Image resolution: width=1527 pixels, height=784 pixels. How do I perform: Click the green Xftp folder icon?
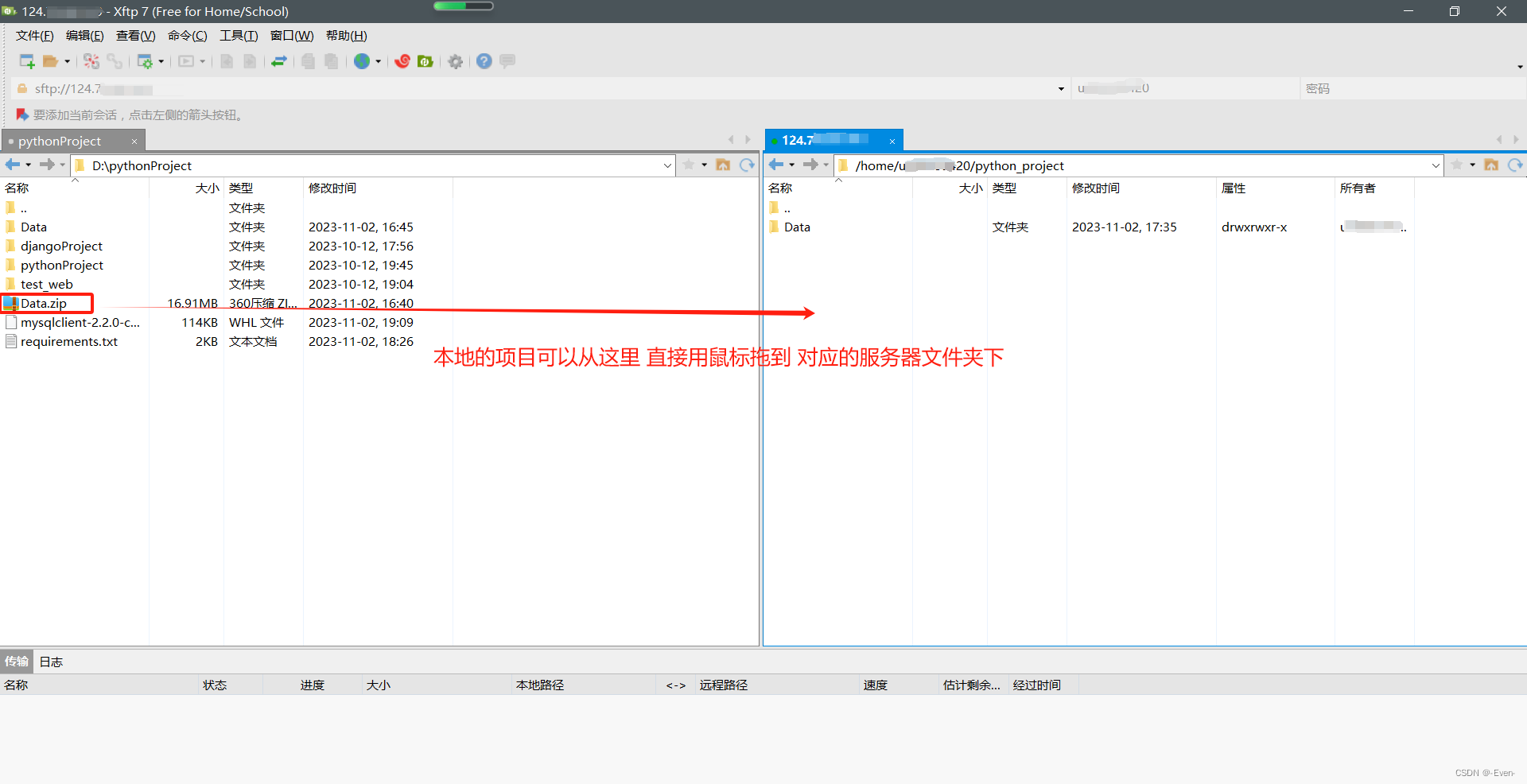coord(425,61)
